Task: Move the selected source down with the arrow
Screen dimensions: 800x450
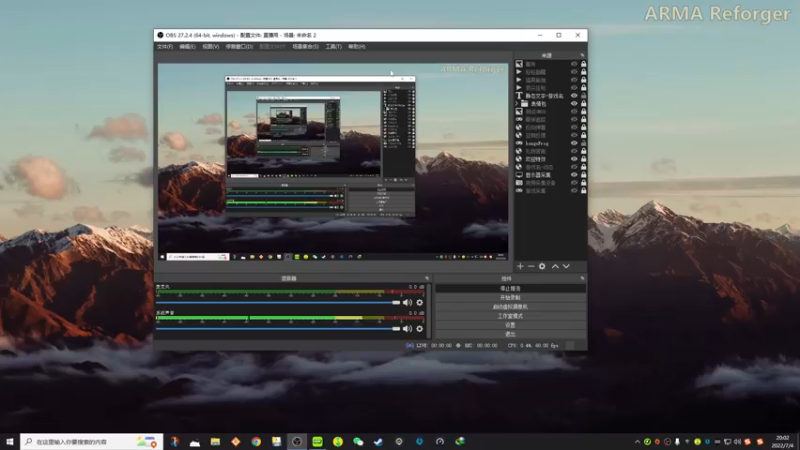Action: click(x=566, y=266)
